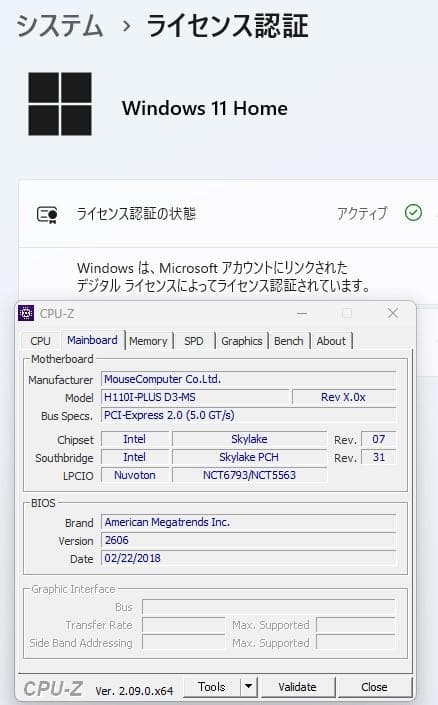Click the Chipset Skylake field
The image size is (438, 705).
point(250,439)
